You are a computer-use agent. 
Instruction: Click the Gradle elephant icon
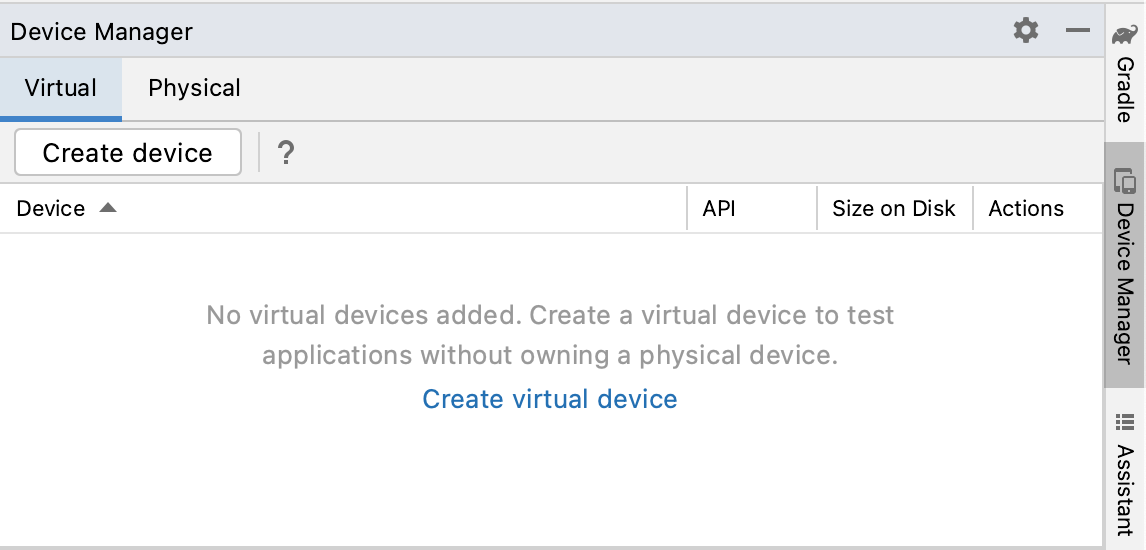pos(1125,36)
